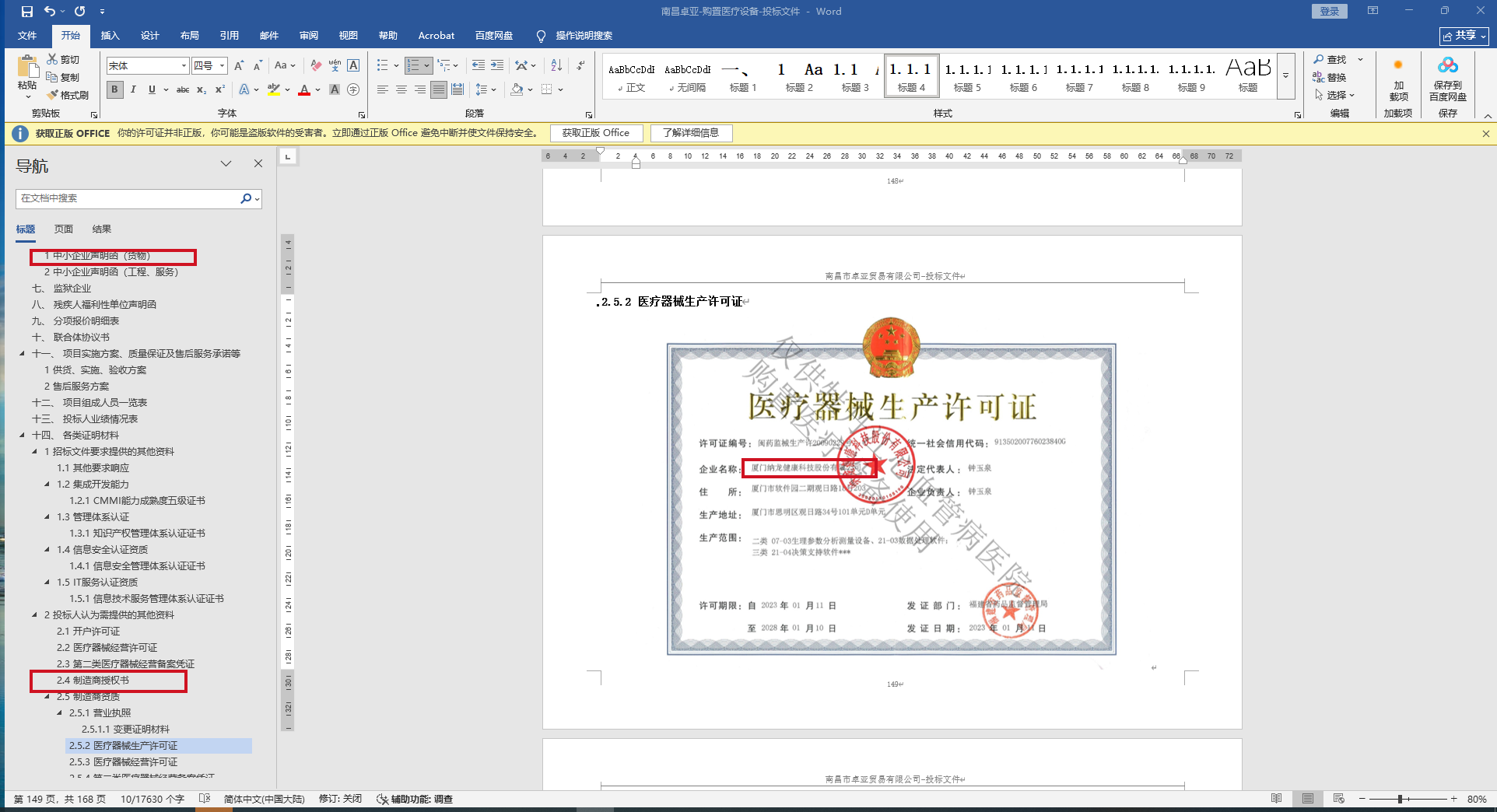Open the font name dropdown
The image size is (1497, 812).
[x=184, y=66]
